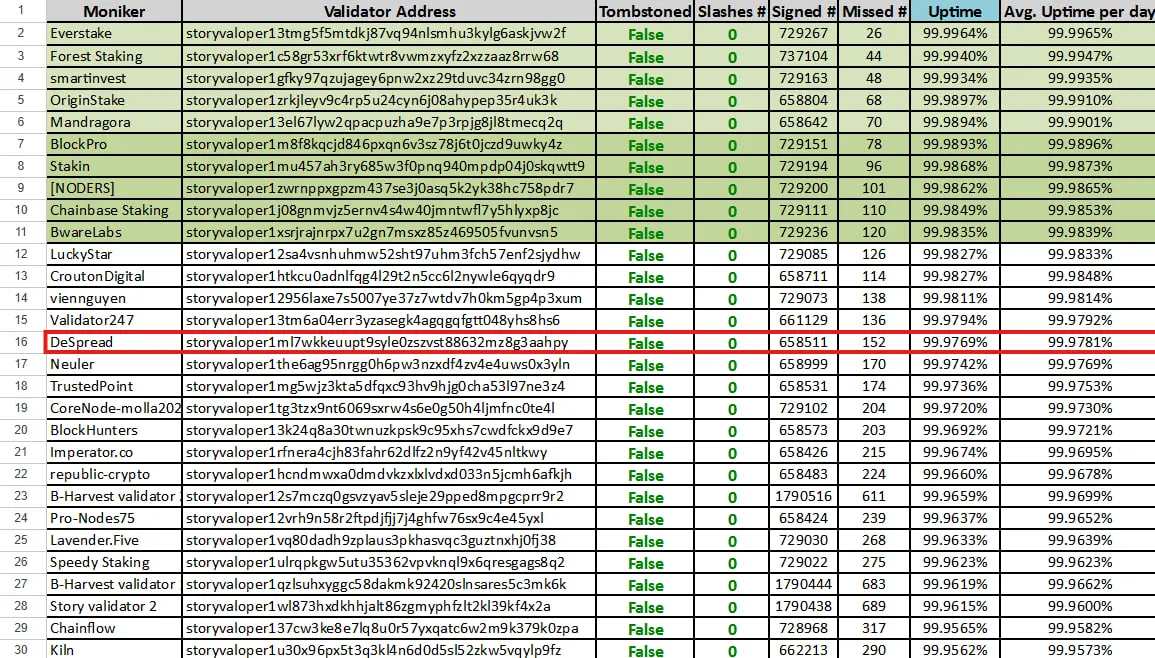Click the viennguyen cell
The height and width of the screenshot is (658, 1155).
tap(113, 298)
